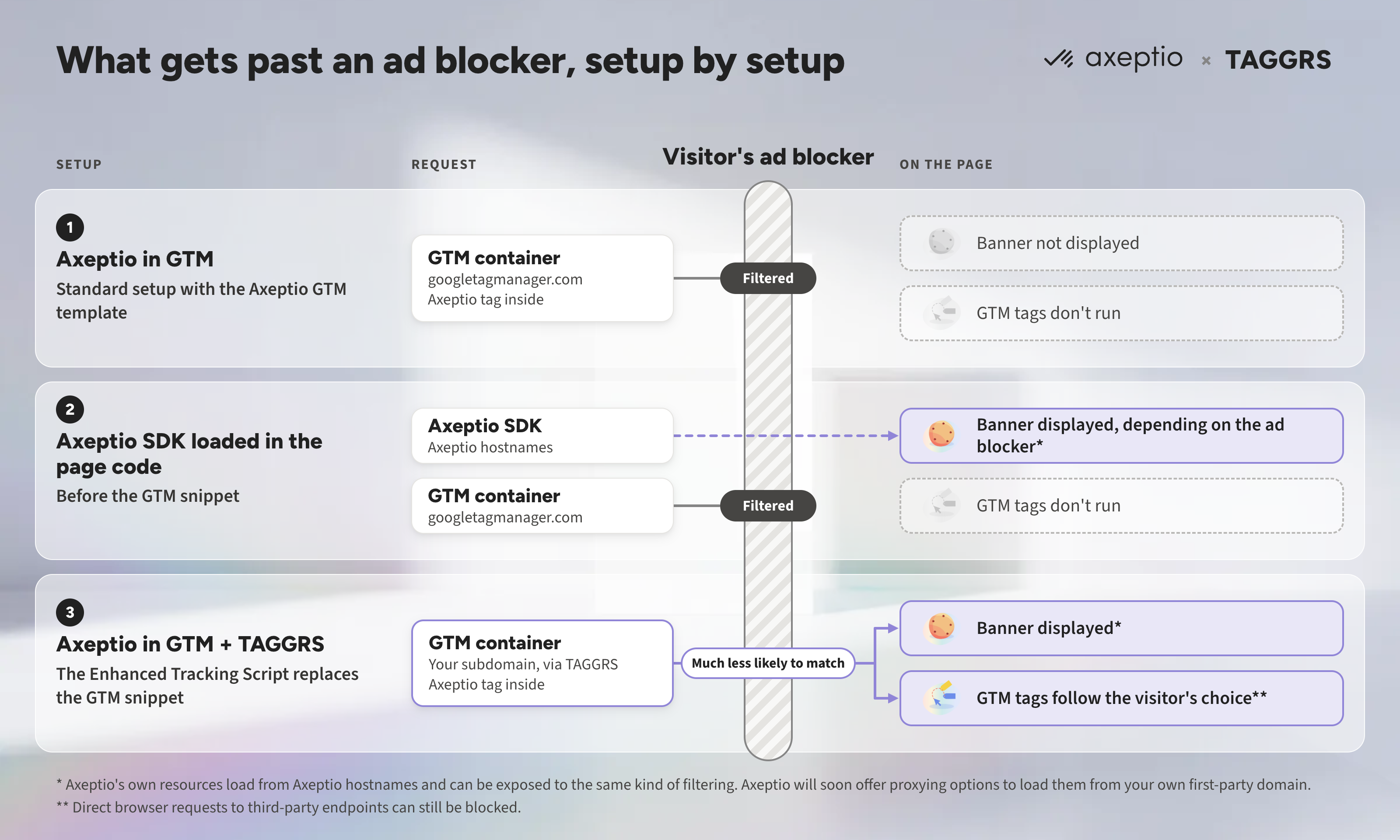
Task: Click the grey cookie icon beside Banner not displayed
Action: click(x=941, y=242)
